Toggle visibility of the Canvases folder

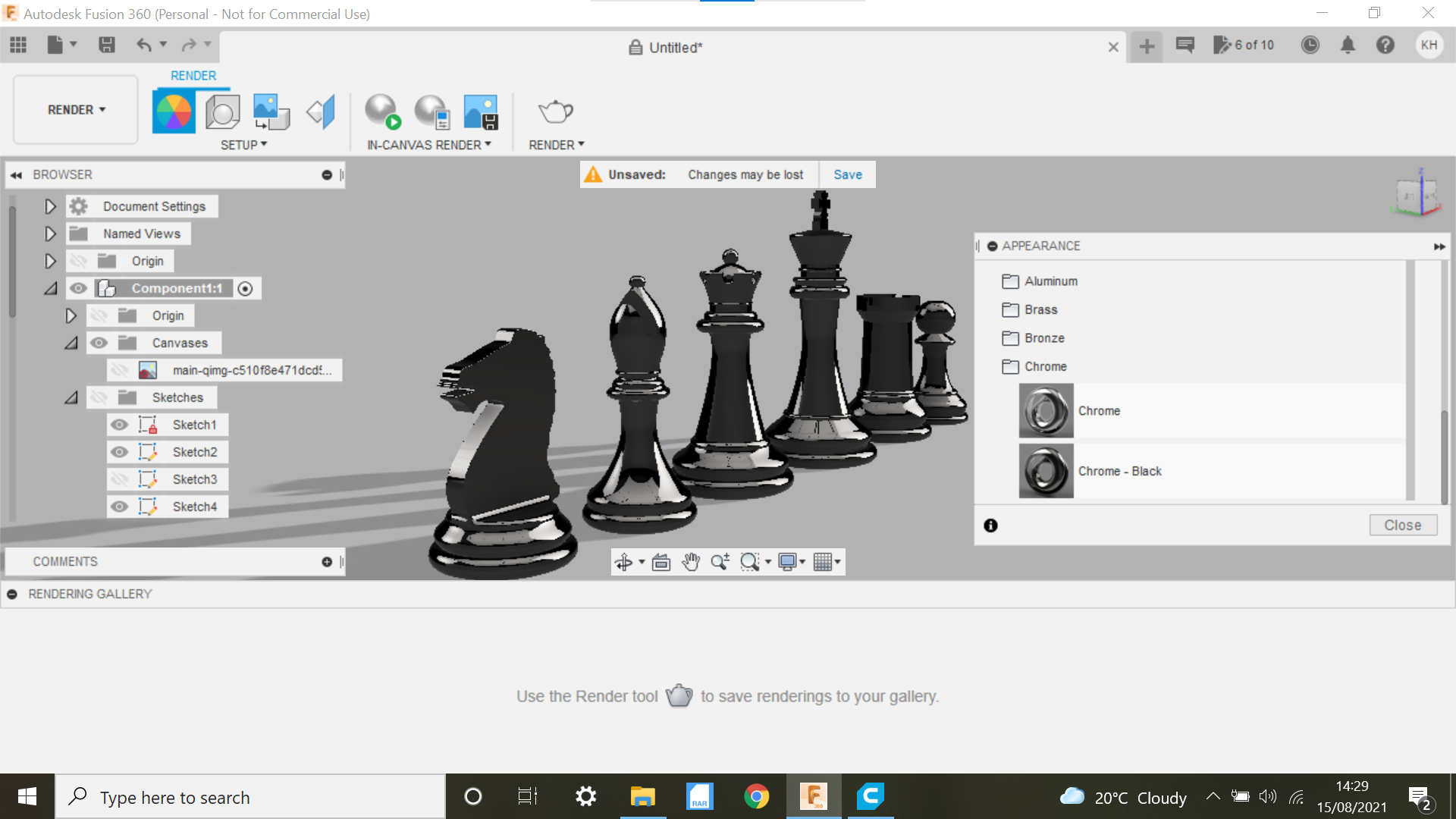(x=99, y=343)
